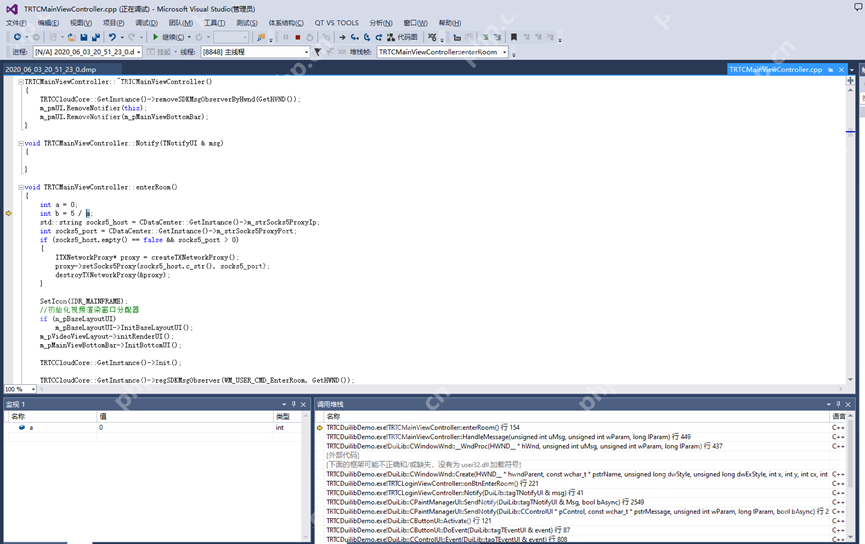This screenshot has height=544, width=865.
Task: Click the Show Next Statement arrow icon
Action: (x=342, y=37)
